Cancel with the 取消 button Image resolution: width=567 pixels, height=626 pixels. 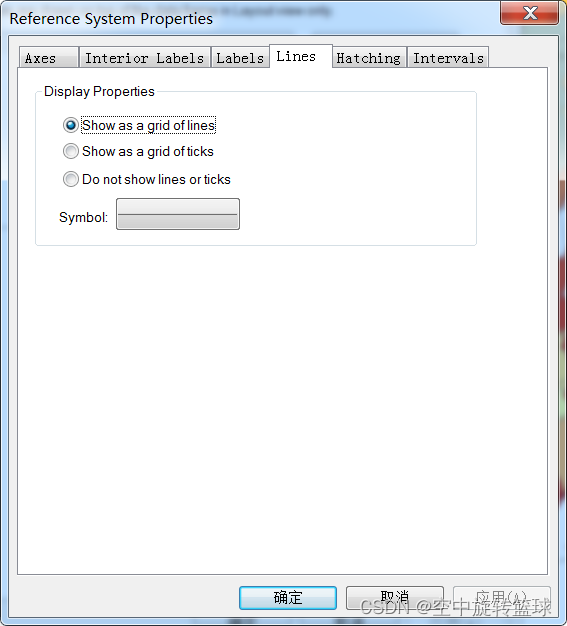pos(395,598)
